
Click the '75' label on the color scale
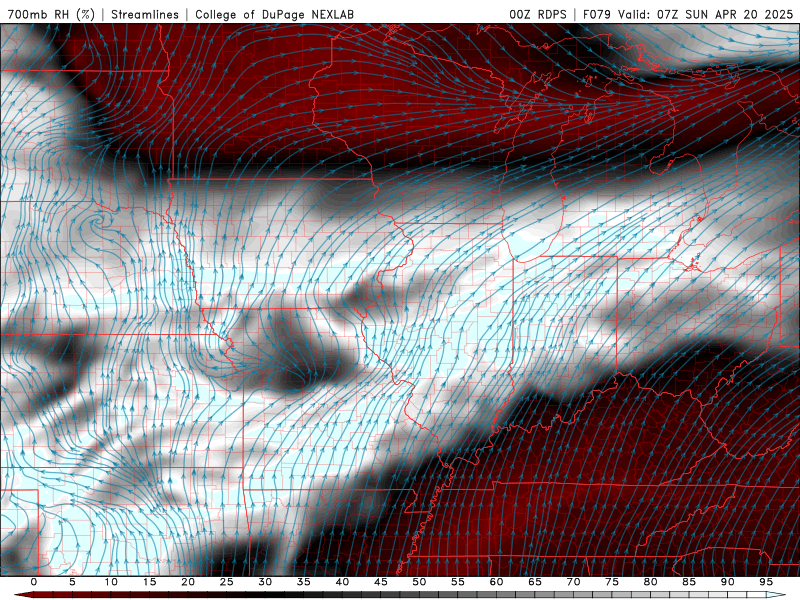(612, 582)
